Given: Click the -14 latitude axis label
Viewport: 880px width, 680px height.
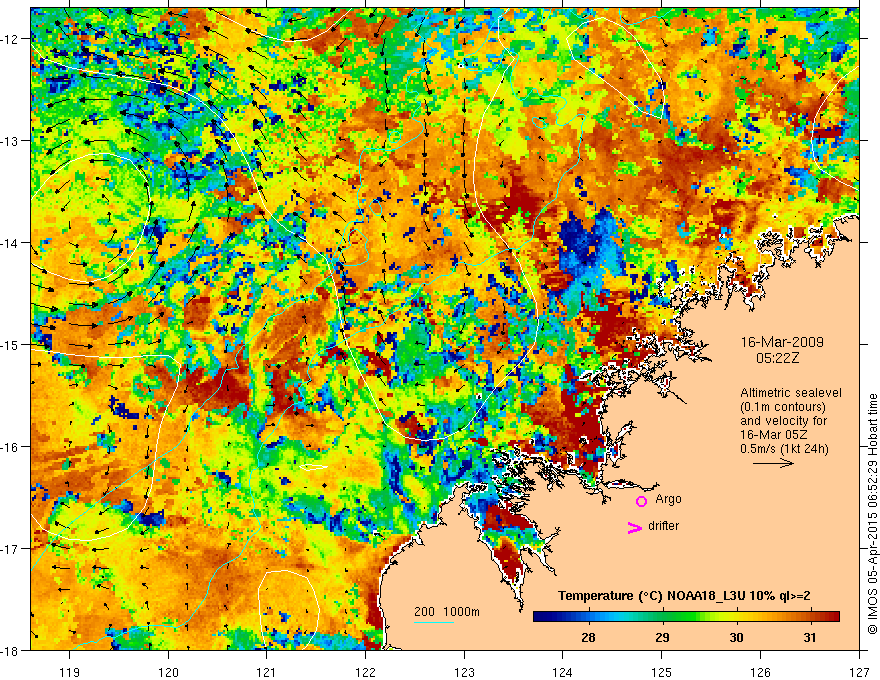Looking at the screenshot, I should (x=11, y=243).
